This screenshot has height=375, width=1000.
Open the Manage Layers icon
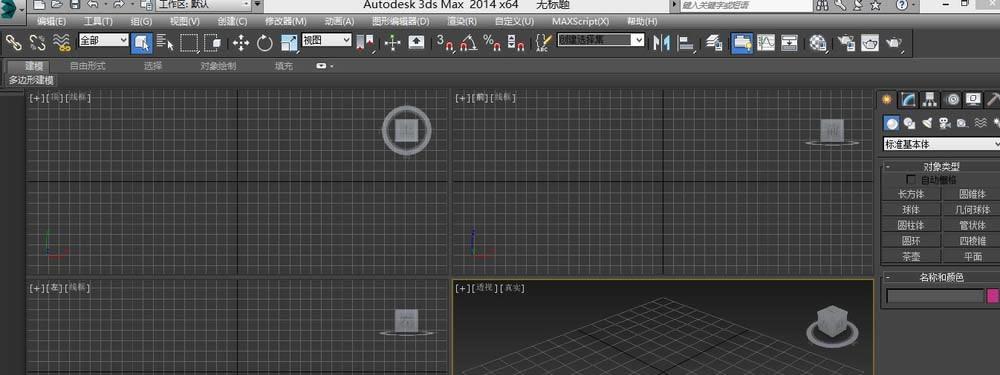coord(714,43)
